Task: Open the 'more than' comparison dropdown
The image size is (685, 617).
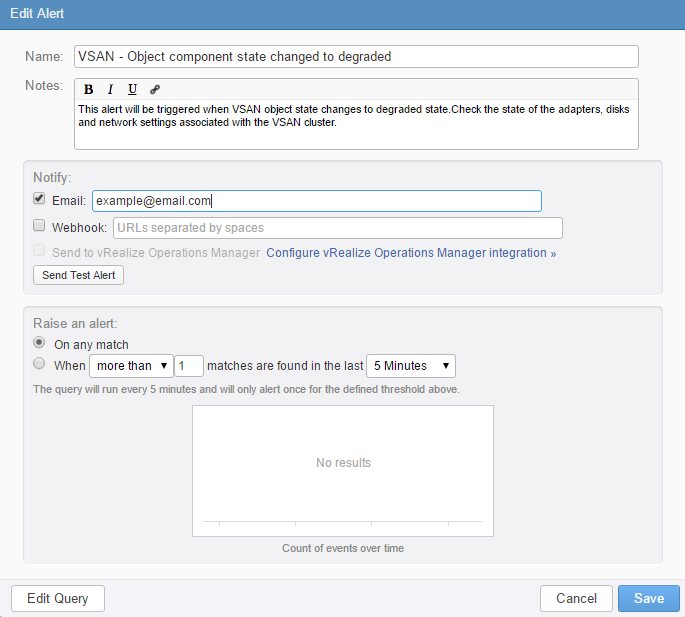Action: click(x=131, y=366)
